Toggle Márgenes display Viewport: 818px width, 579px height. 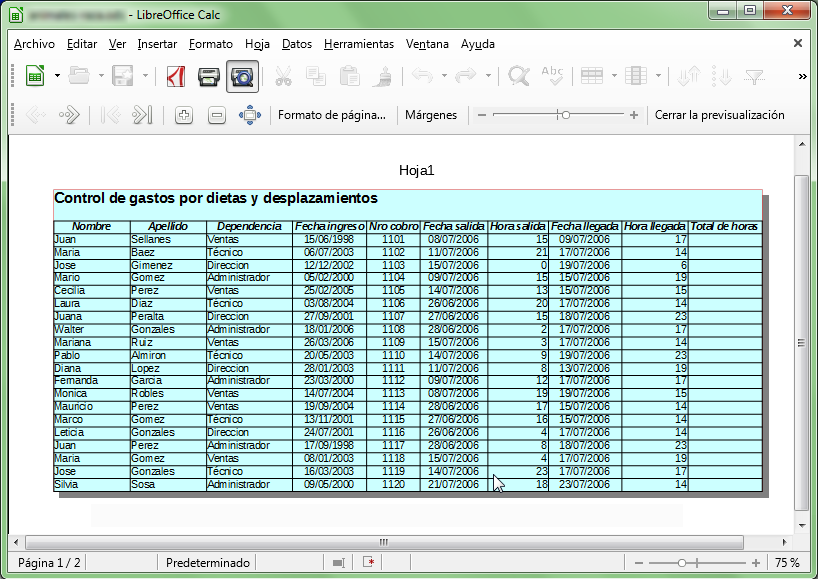point(431,115)
